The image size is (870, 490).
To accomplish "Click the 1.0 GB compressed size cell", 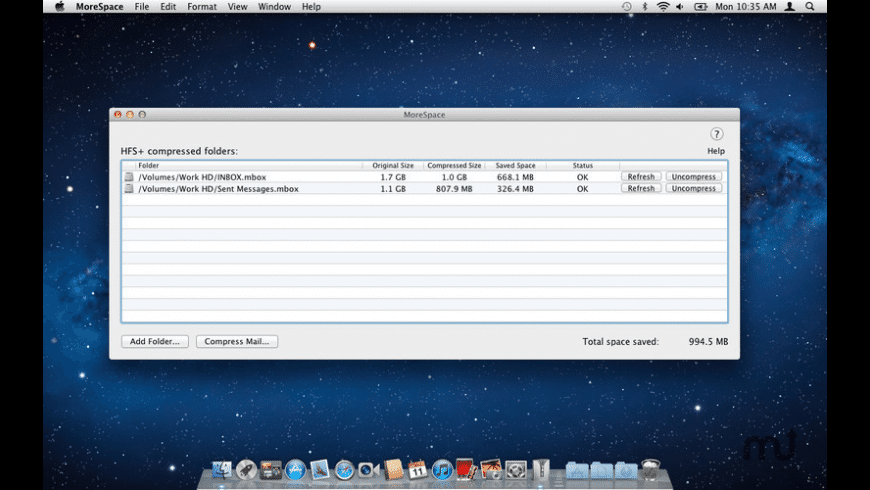I will click(x=454, y=177).
